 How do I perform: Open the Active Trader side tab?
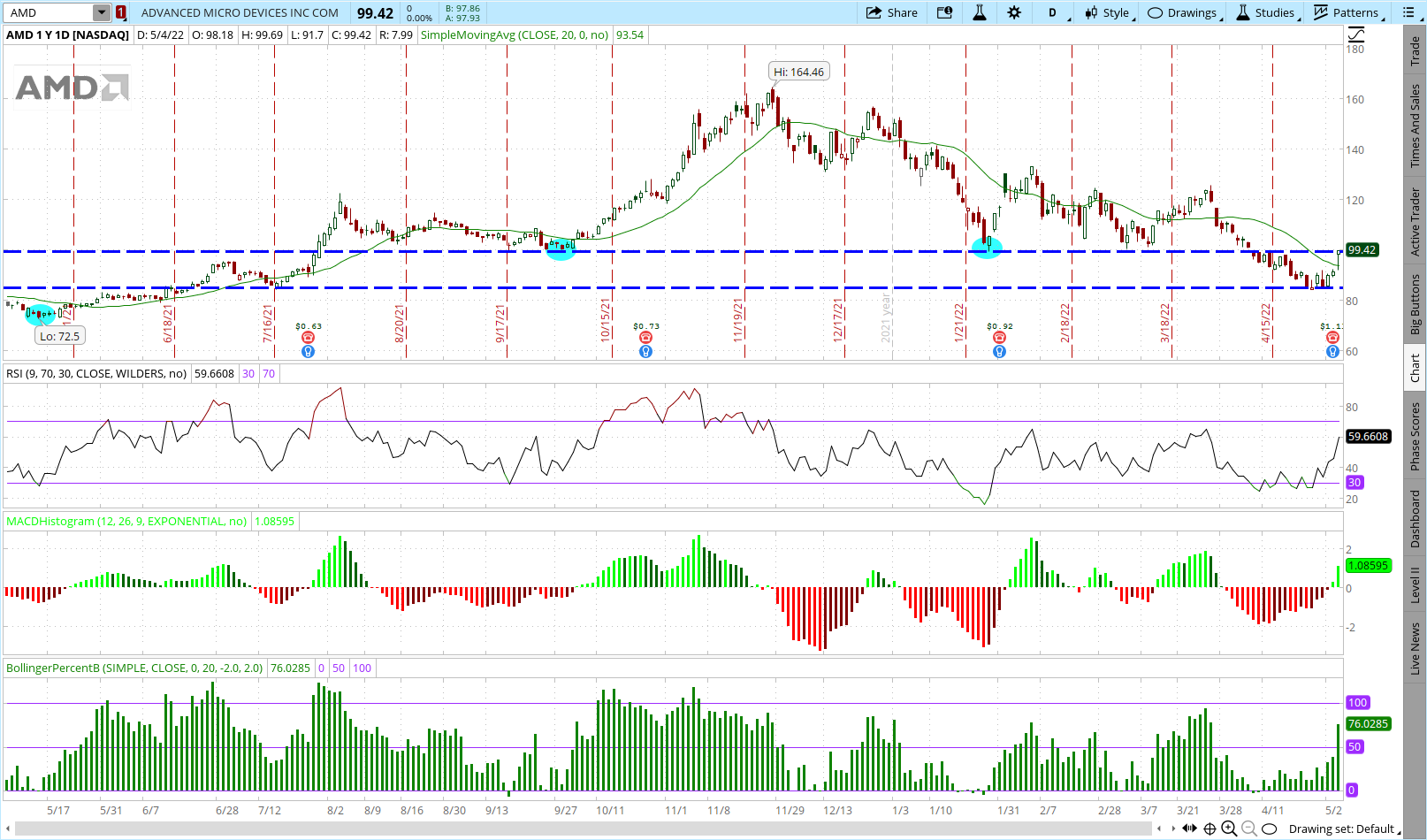click(x=1416, y=222)
